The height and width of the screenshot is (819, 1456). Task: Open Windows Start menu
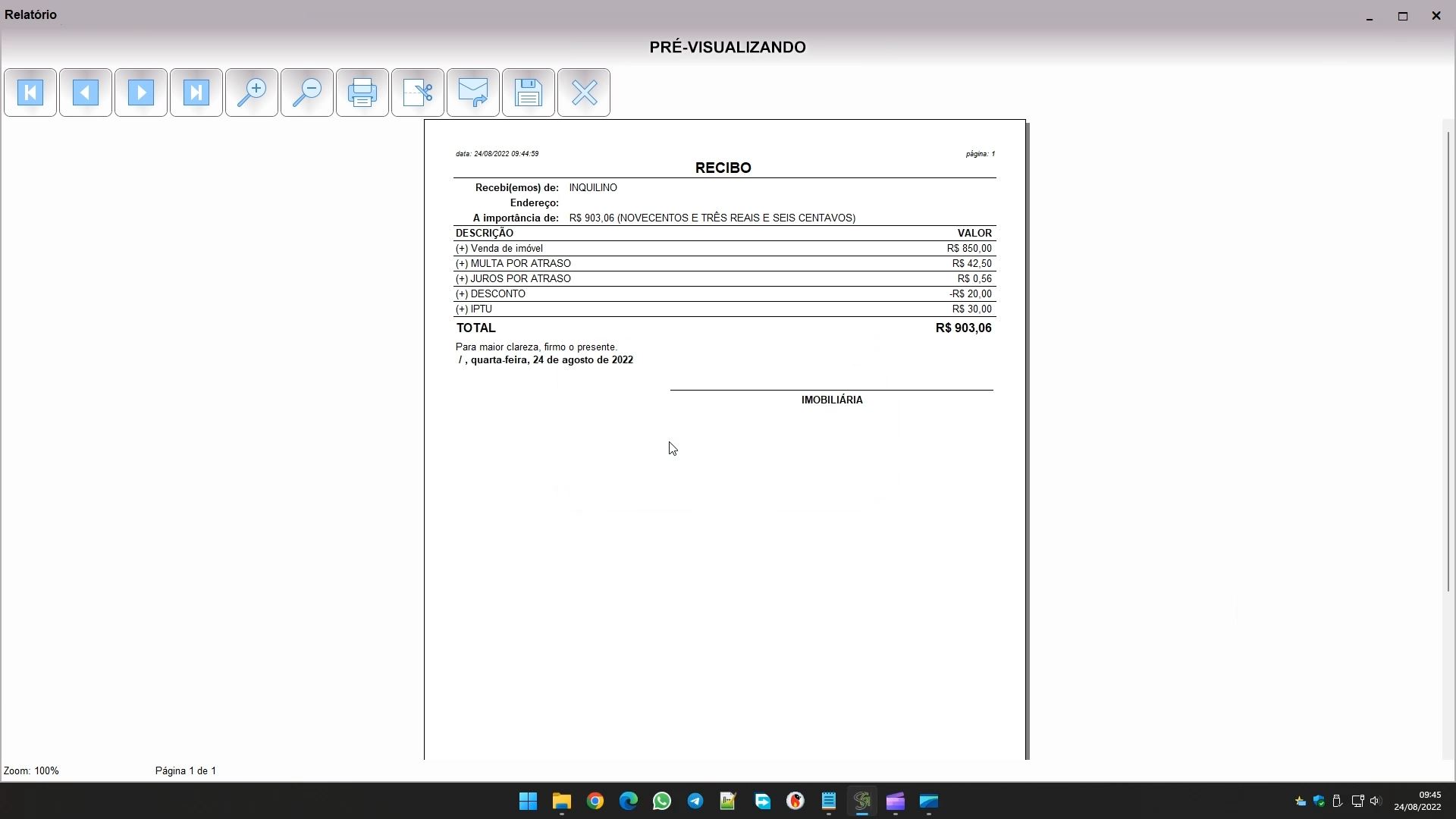point(529,801)
